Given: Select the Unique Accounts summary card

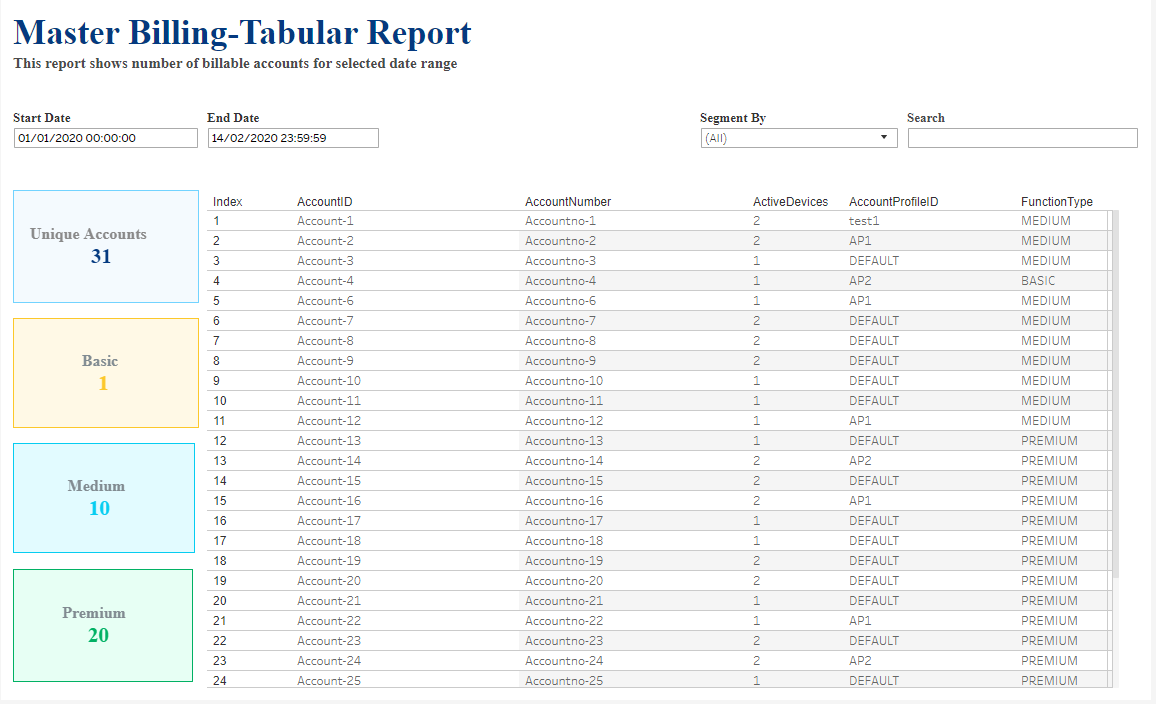Looking at the screenshot, I should [x=106, y=246].
